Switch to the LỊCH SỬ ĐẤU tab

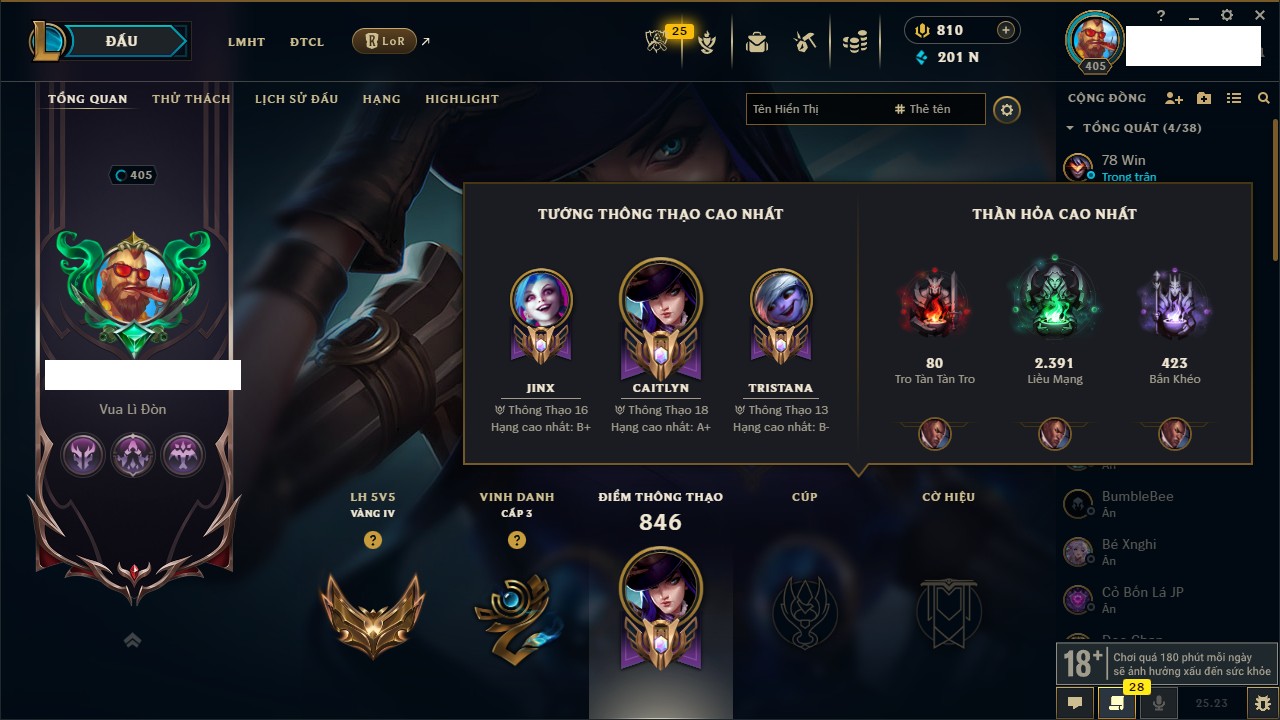(296, 99)
